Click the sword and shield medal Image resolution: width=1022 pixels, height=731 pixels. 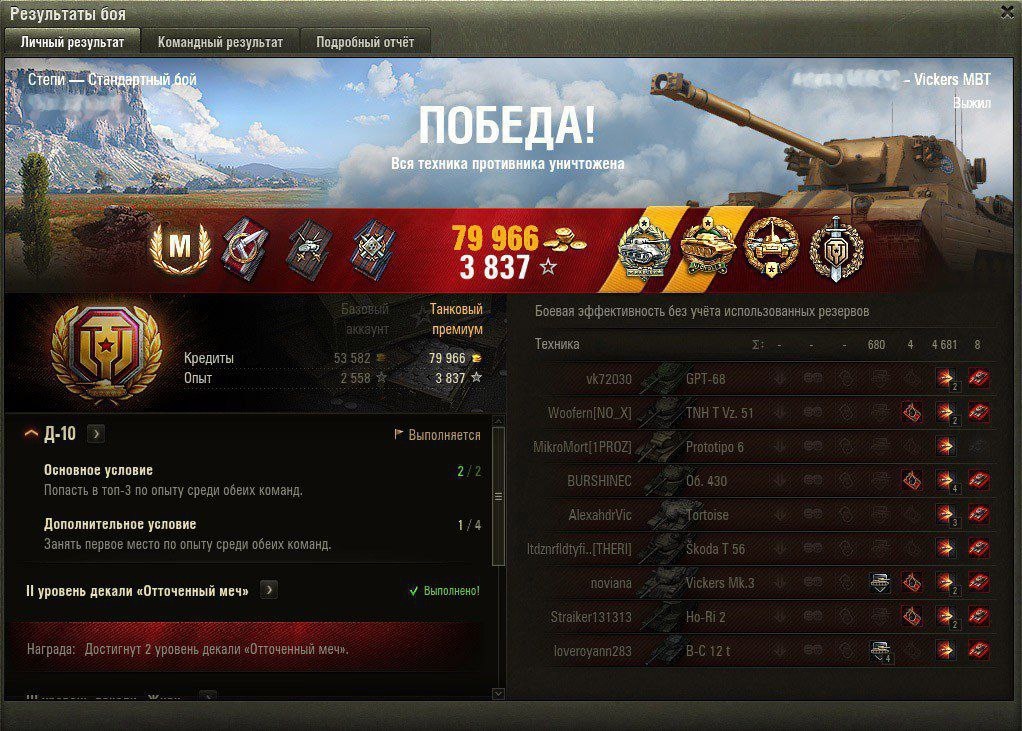pos(836,248)
